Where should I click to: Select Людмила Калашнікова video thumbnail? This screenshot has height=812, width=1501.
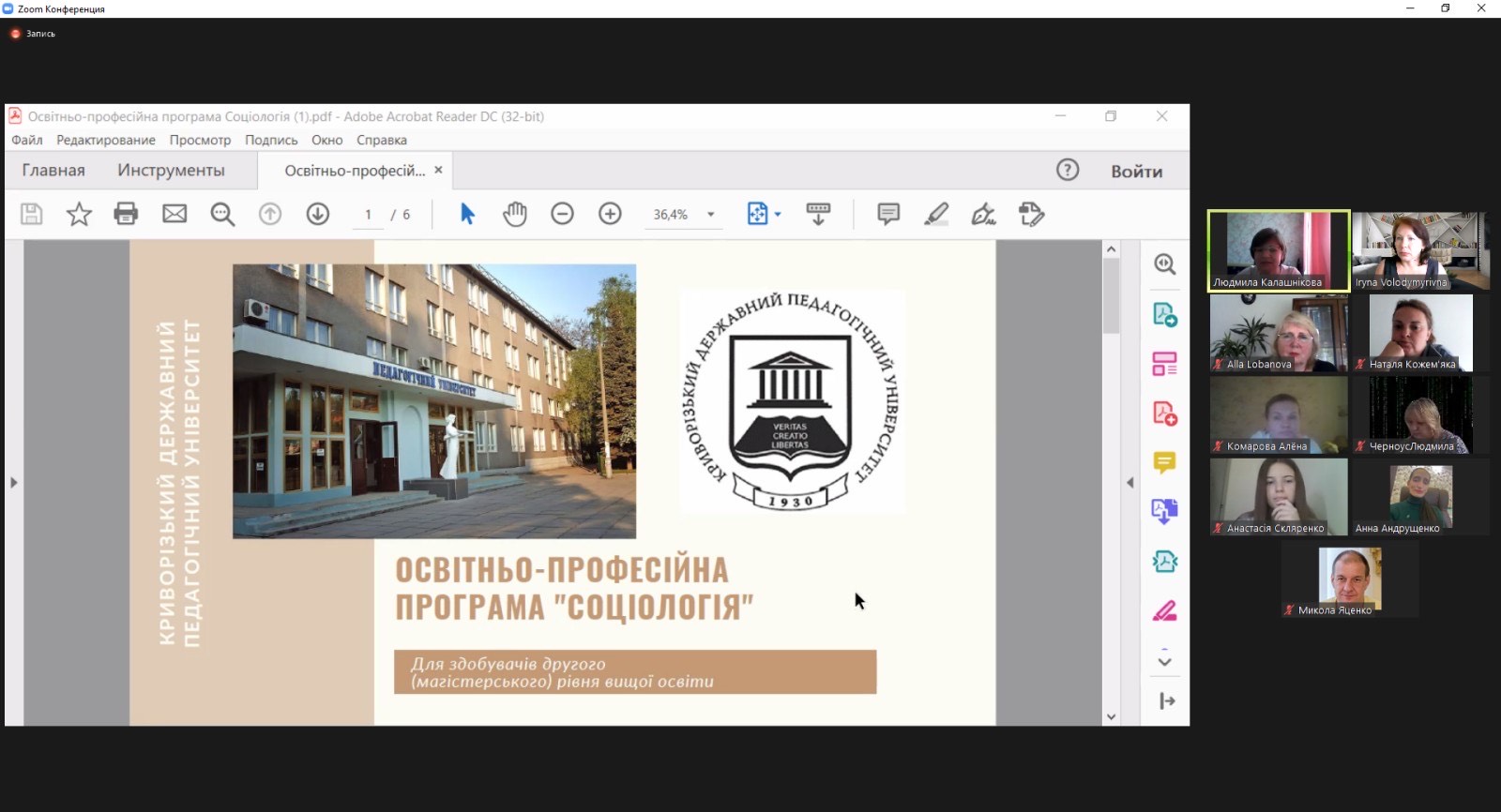(1279, 250)
